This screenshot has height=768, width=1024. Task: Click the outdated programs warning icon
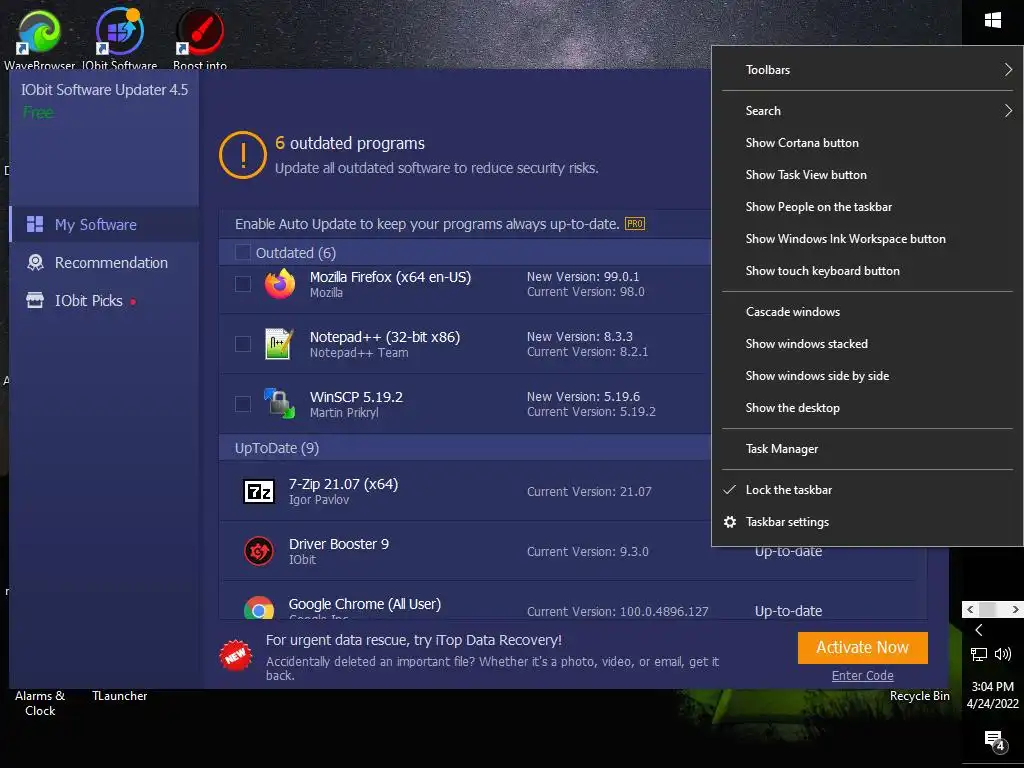[x=243, y=155]
